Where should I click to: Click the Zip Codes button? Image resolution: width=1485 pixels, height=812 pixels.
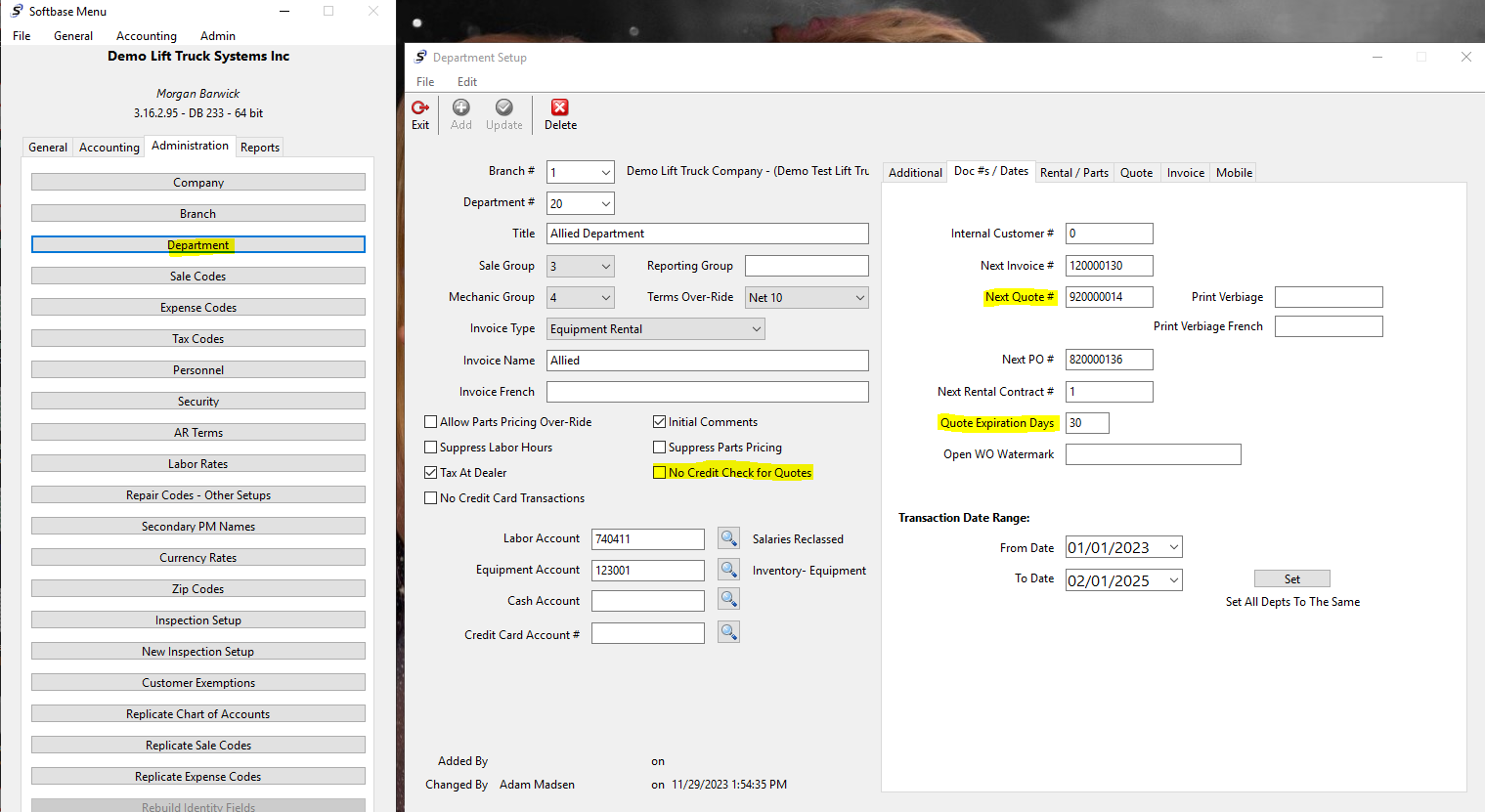[x=198, y=589]
